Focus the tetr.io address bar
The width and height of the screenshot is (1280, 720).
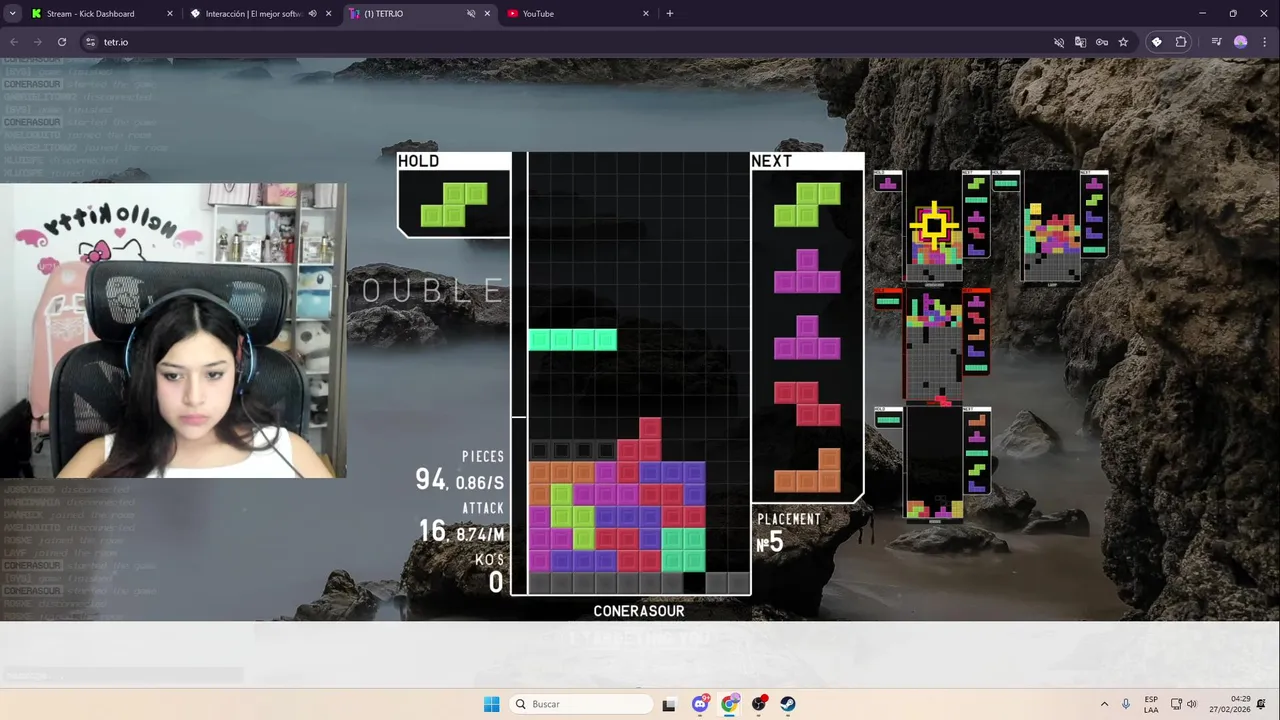click(x=570, y=42)
